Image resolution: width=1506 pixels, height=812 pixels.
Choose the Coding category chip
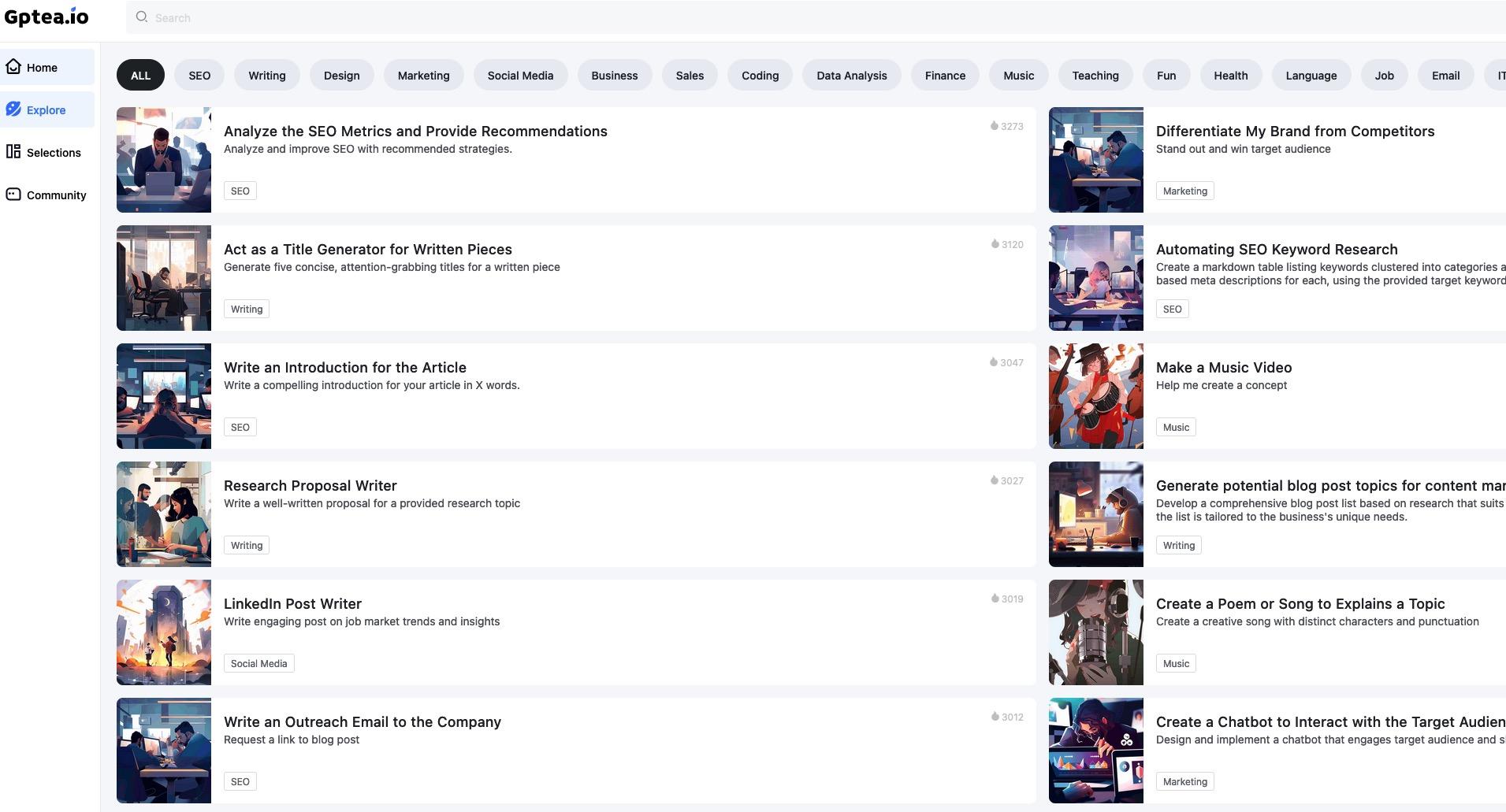tap(760, 76)
